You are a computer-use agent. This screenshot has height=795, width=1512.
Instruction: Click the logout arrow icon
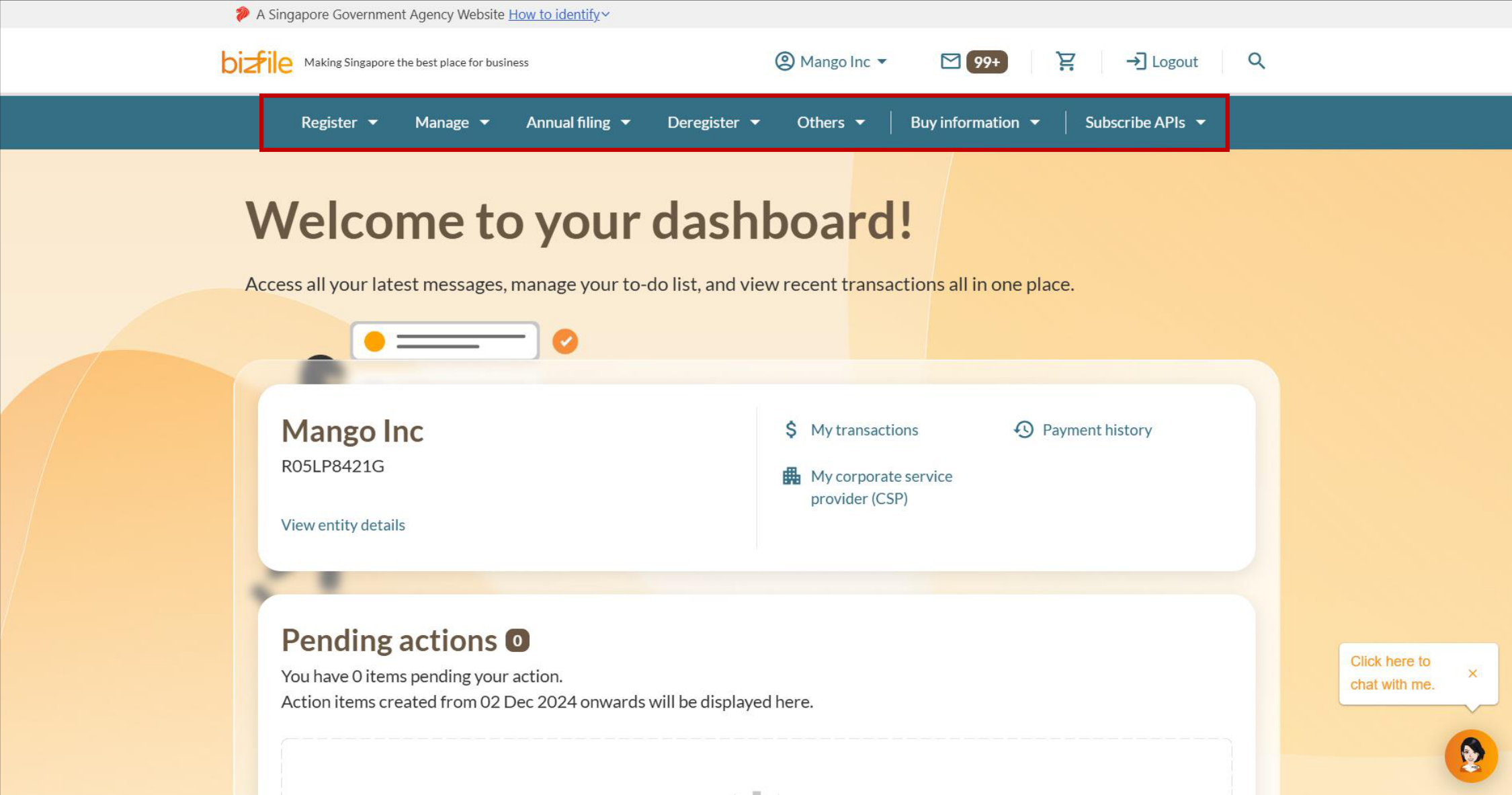1136,61
